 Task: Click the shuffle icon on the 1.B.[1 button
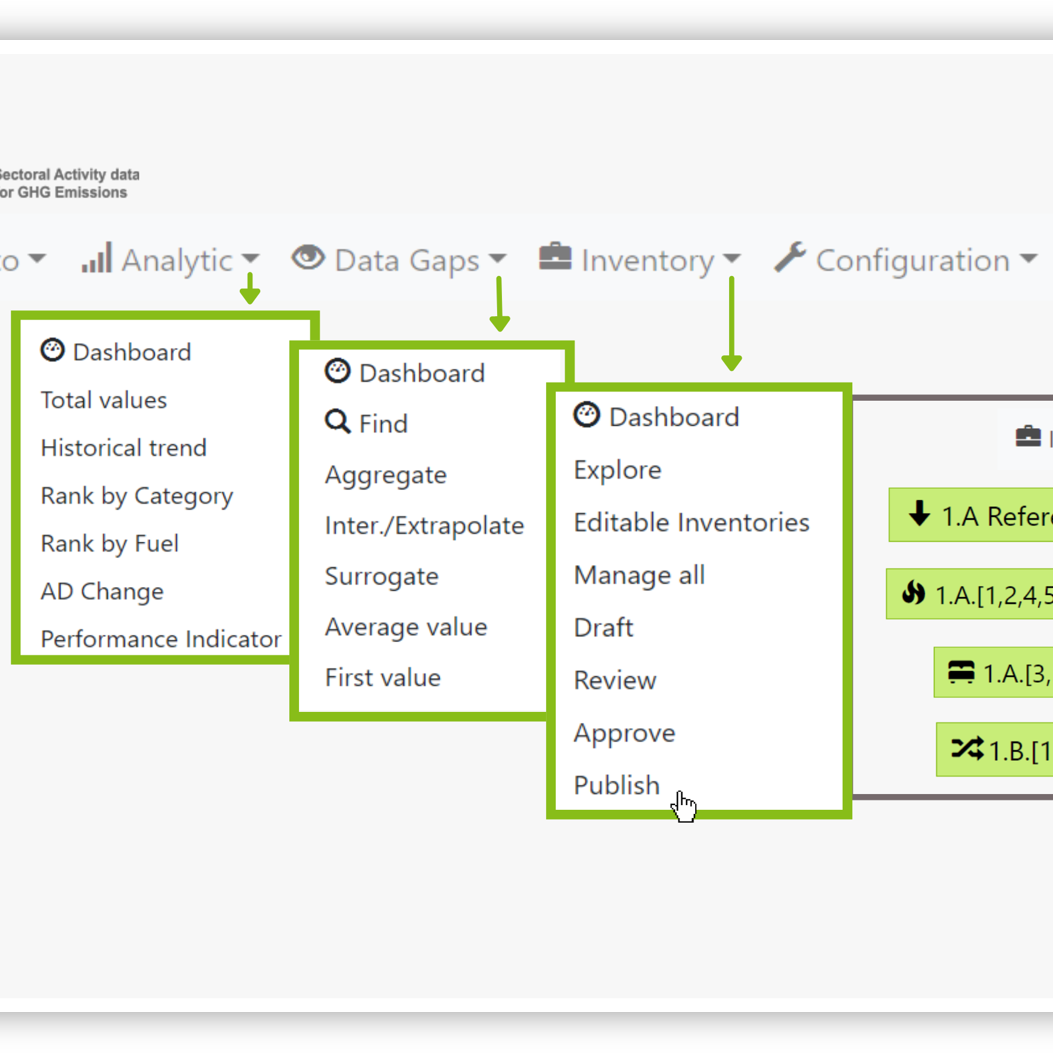tap(967, 748)
